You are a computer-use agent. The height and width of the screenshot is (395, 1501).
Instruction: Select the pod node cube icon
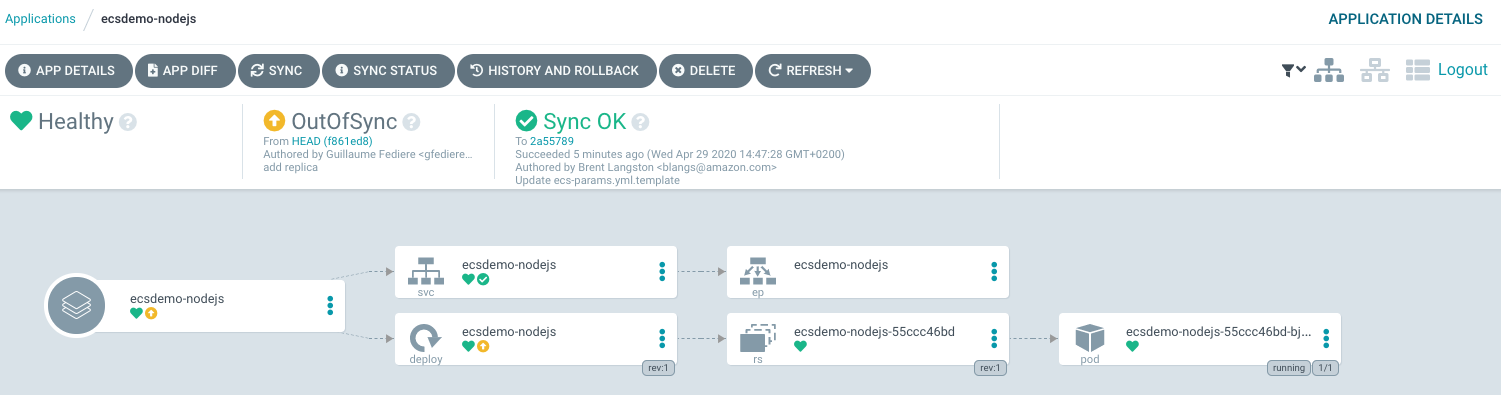point(1090,337)
